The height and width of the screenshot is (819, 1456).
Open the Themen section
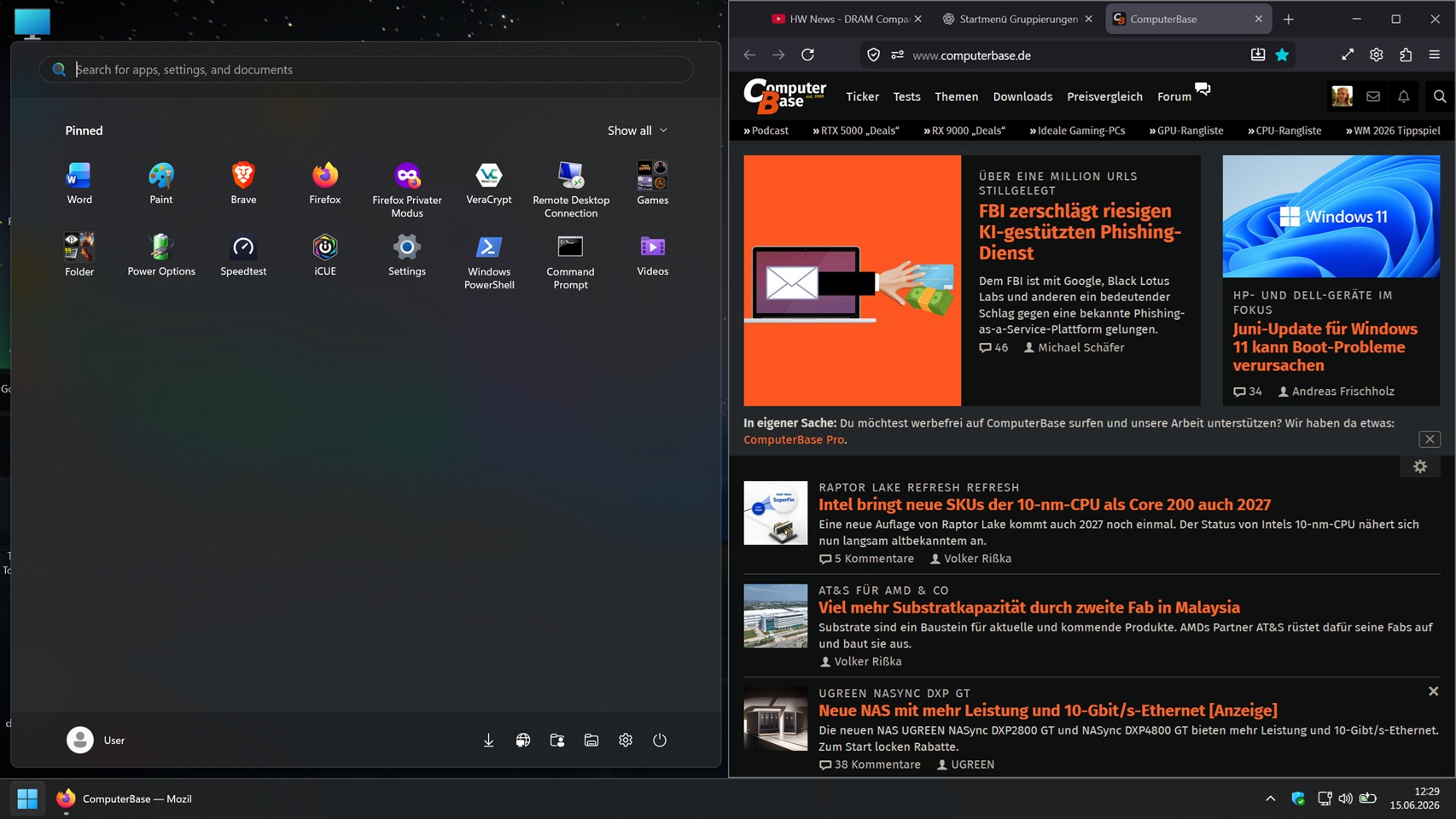(x=956, y=96)
